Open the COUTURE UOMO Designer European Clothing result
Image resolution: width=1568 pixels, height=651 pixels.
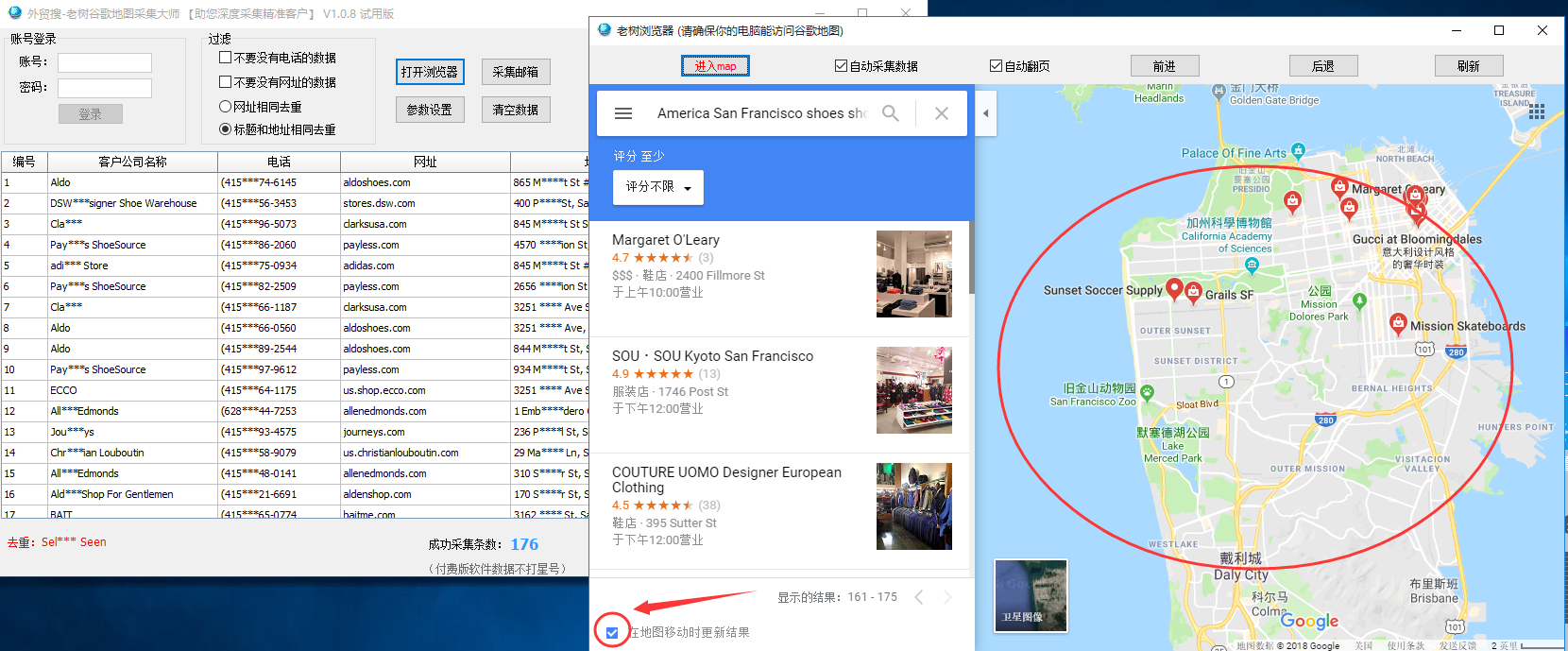coord(726,480)
